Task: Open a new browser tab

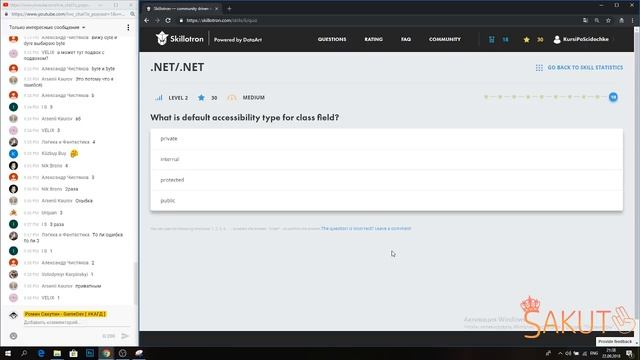Action: point(229,8)
